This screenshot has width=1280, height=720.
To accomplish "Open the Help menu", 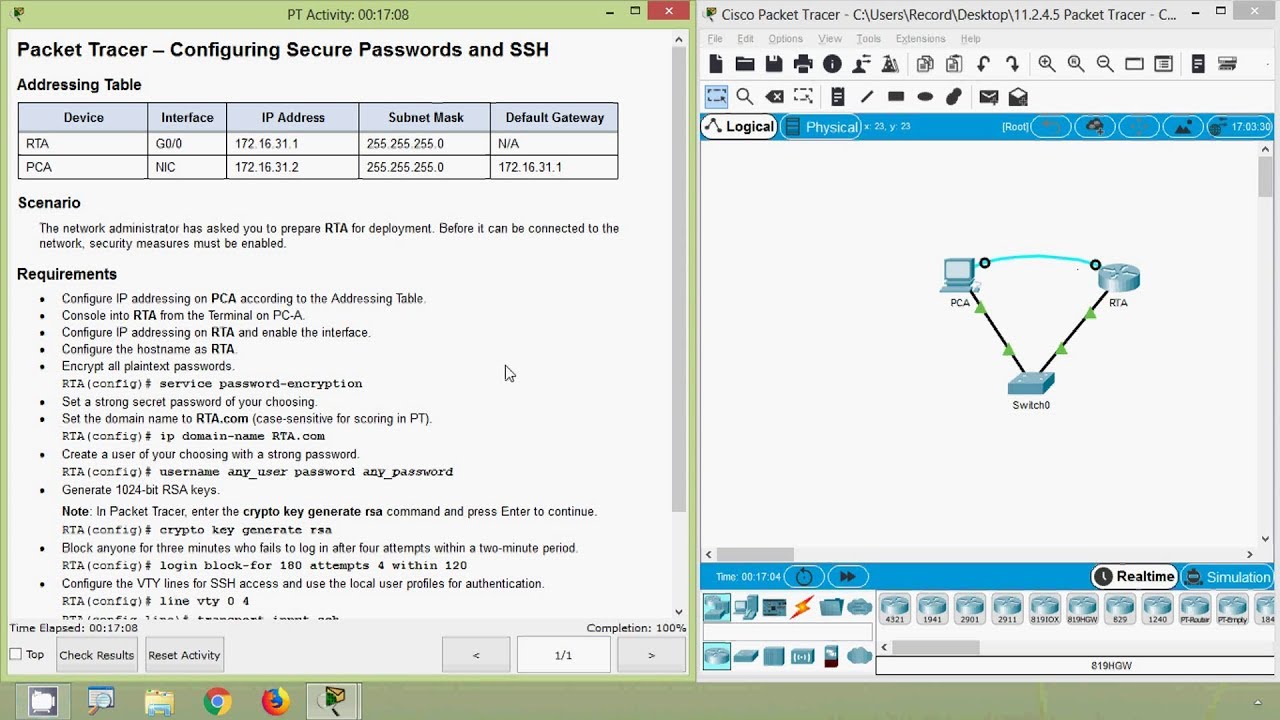I will [970, 39].
